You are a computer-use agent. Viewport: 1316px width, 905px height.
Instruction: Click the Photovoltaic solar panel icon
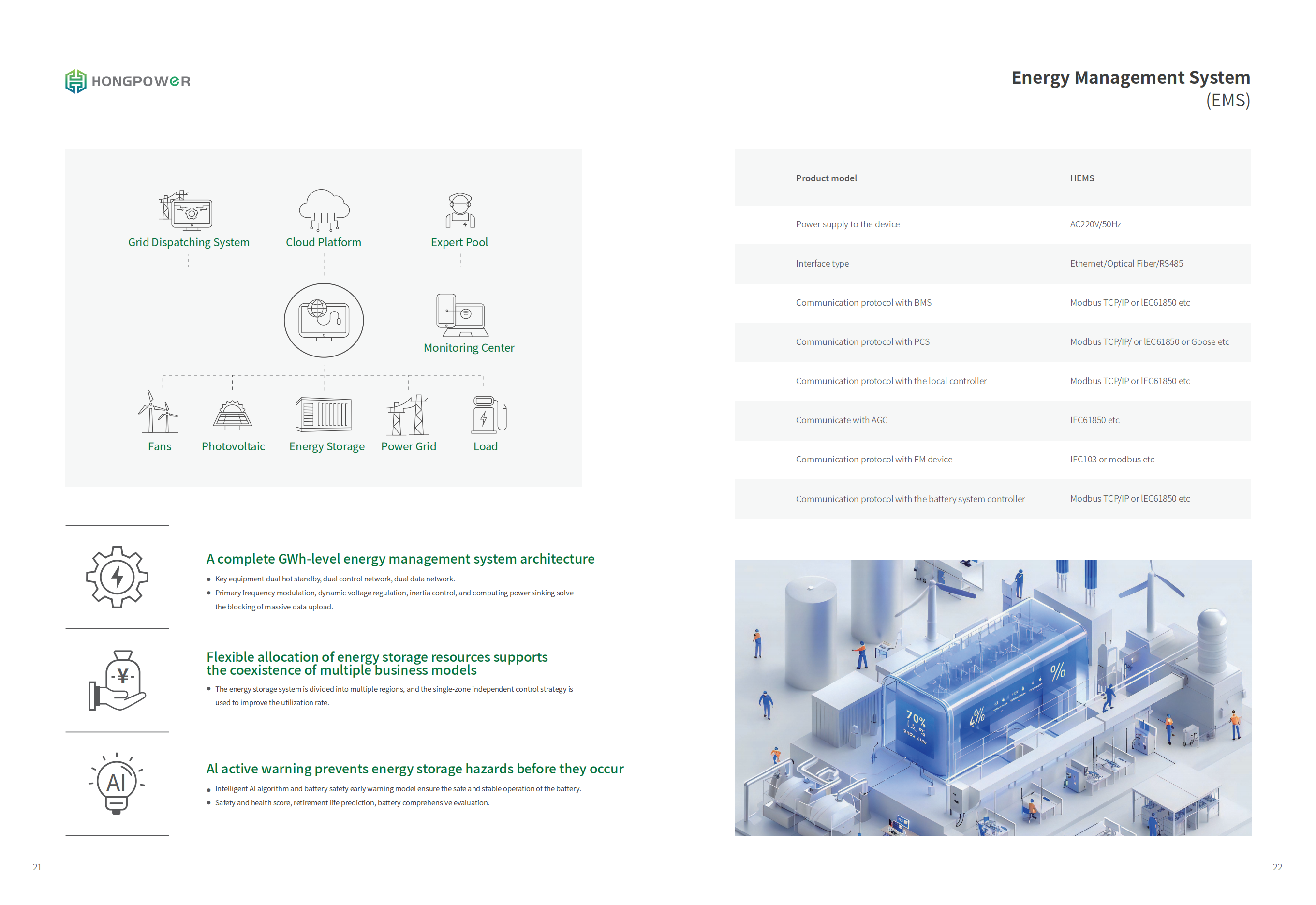click(232, 415)
